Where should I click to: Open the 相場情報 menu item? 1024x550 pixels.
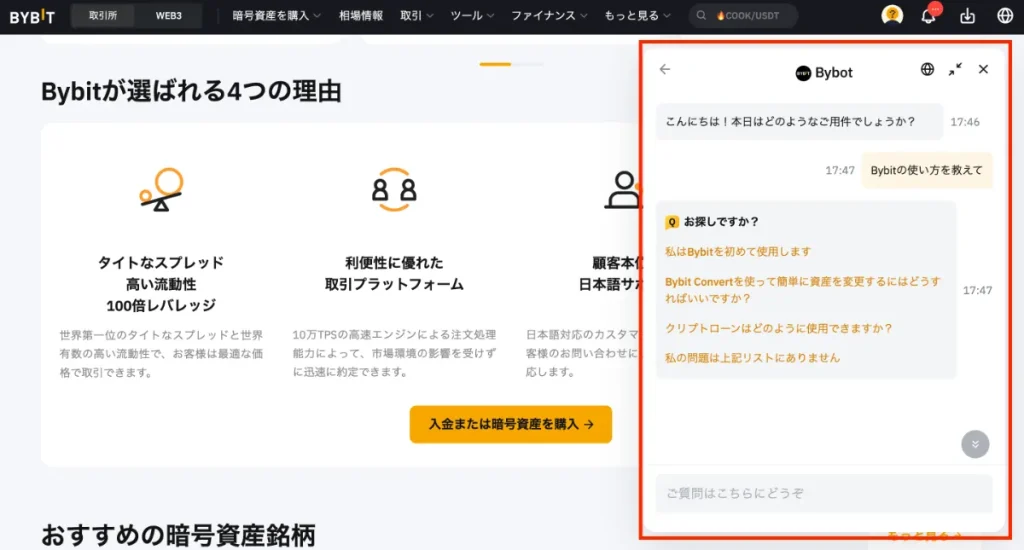pyautogui.click(x=360, y=16)
